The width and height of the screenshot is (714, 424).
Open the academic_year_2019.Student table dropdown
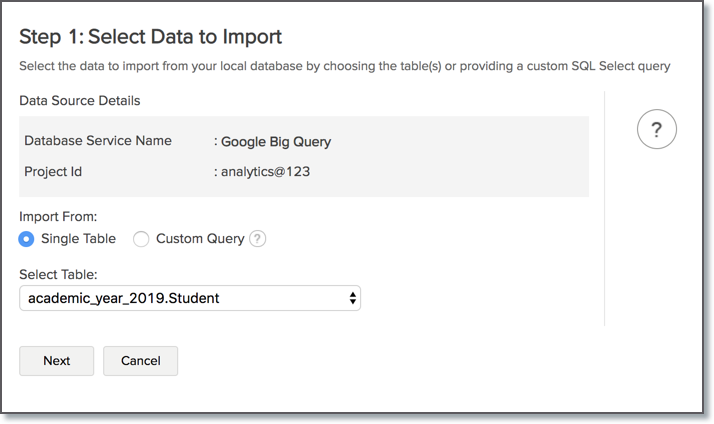190,298
